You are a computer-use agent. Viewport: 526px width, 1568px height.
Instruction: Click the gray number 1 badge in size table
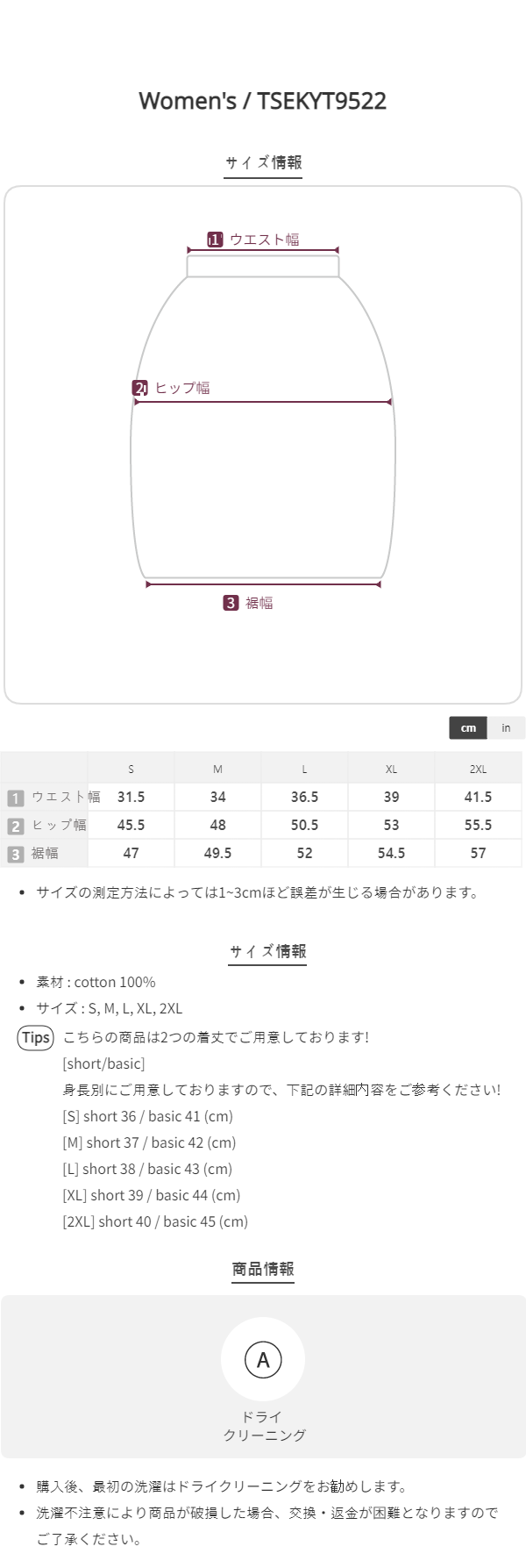coord(15,798)
